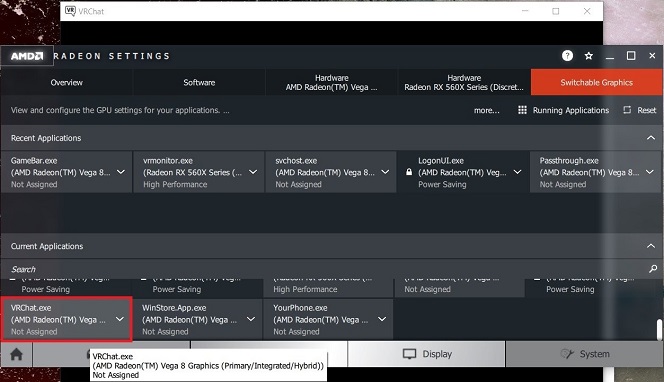Select the WinStore.App.exe application name
The height and width of the screenshot is (382, 664).
[x=174, y=308]
